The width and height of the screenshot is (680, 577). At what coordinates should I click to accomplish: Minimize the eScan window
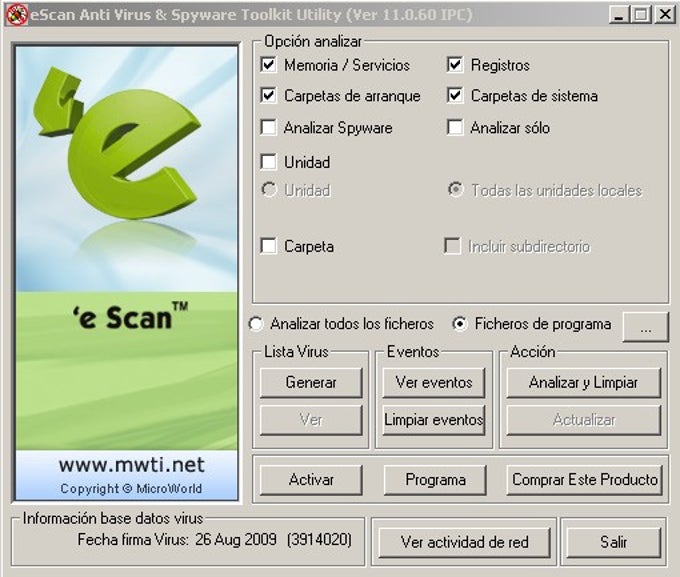[x=619, y=15]
